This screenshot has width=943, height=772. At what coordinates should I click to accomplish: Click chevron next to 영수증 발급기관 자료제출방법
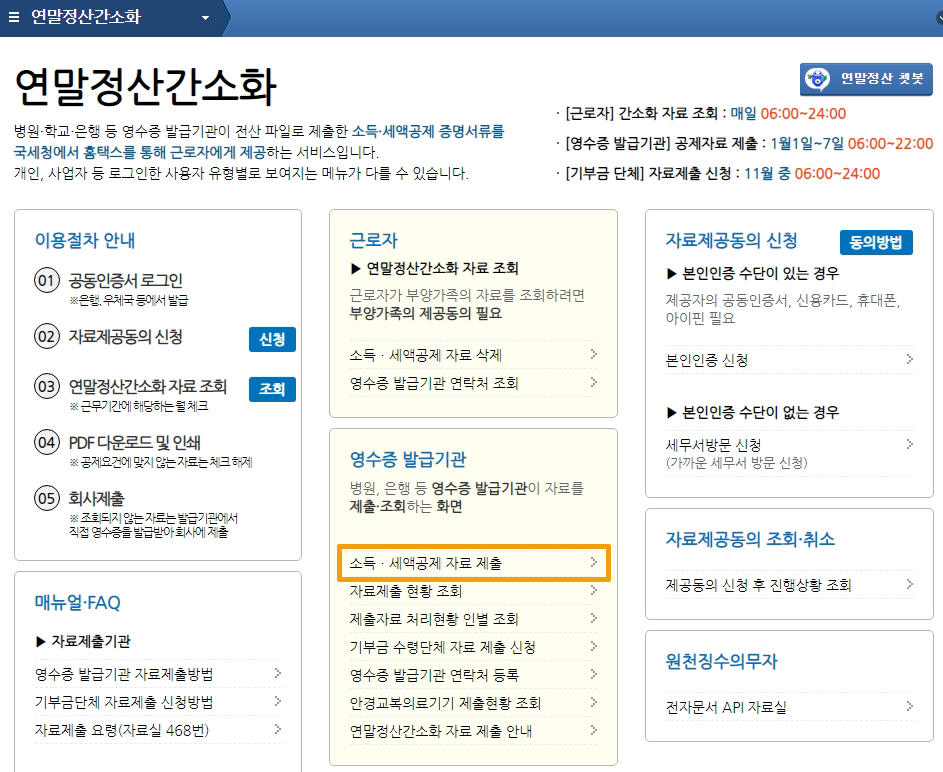pos(277,673)
